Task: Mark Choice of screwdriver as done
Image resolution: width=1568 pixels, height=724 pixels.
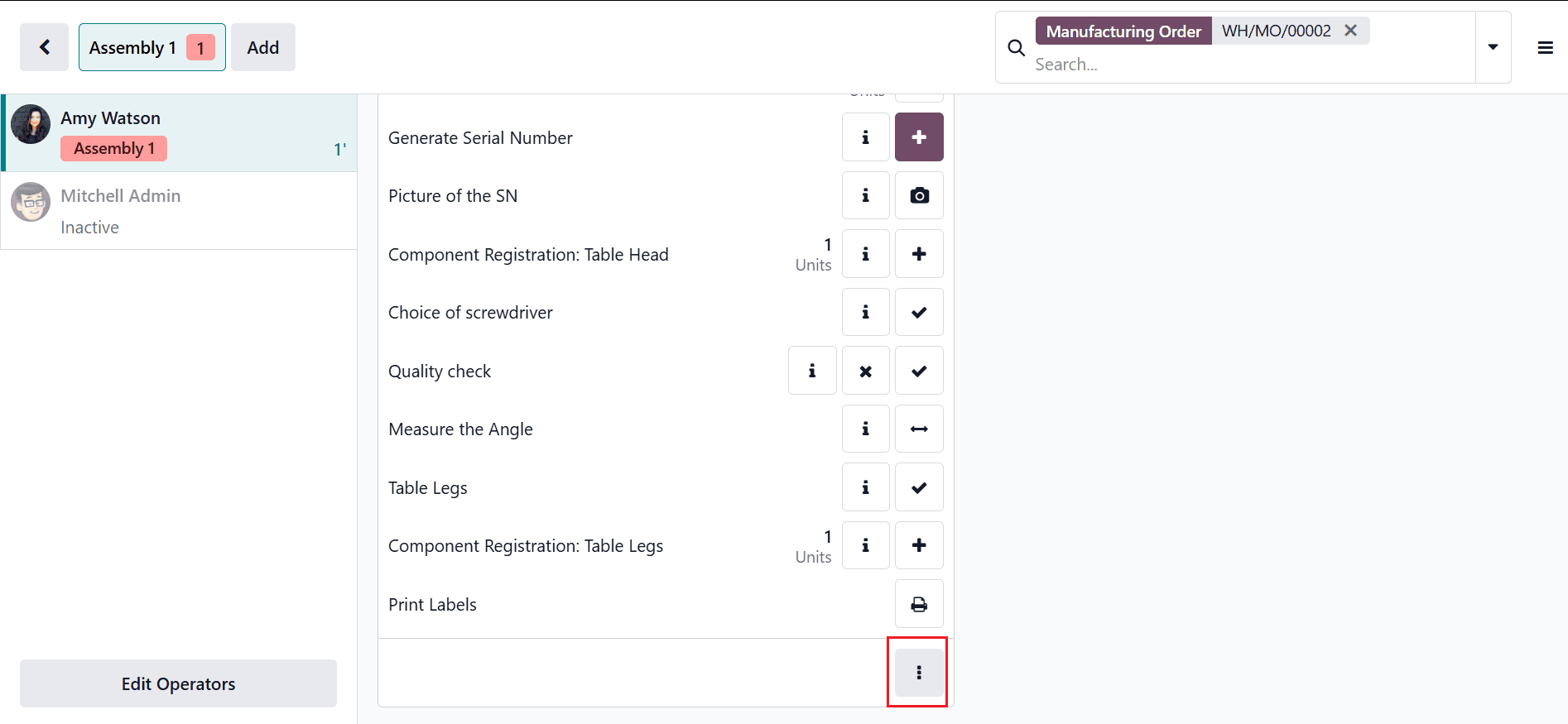Action: (919, 312)
